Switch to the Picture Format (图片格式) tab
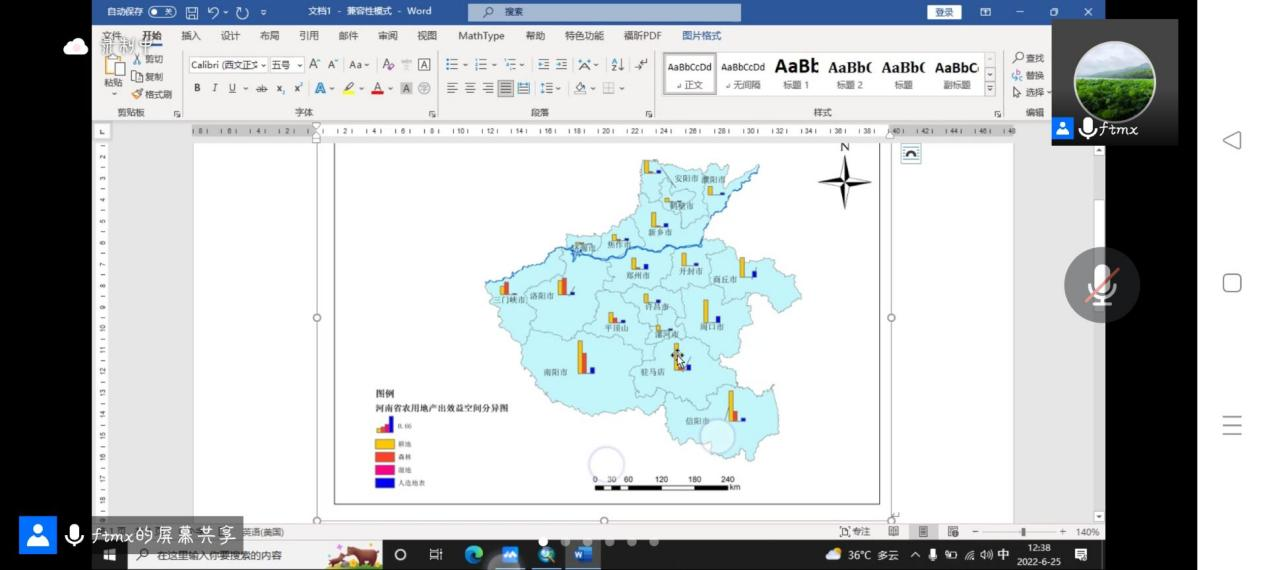 click(x=701, y=36)
